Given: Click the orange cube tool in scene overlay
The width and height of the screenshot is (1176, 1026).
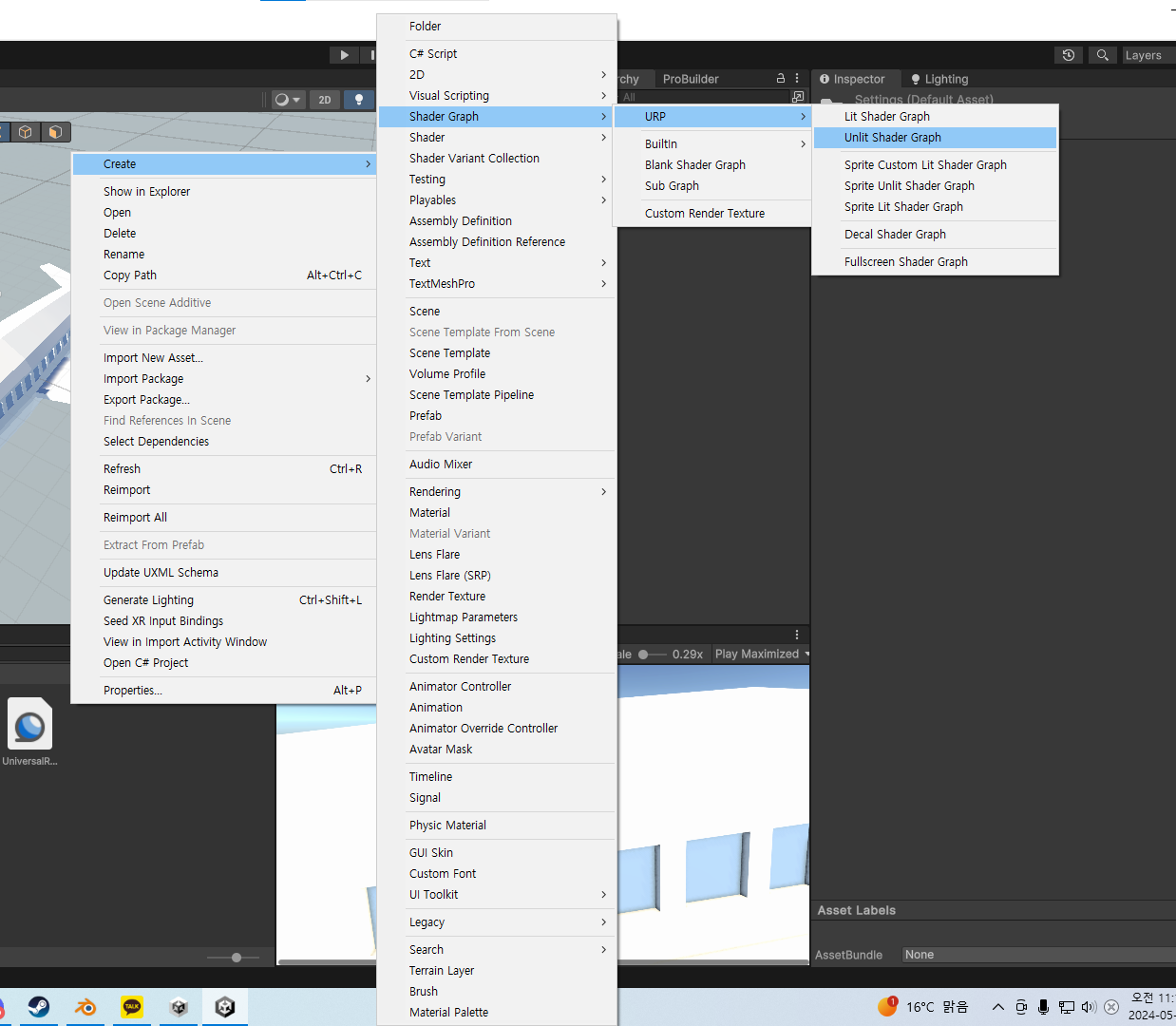Looking at the screenshot, I should pos(55,132).
